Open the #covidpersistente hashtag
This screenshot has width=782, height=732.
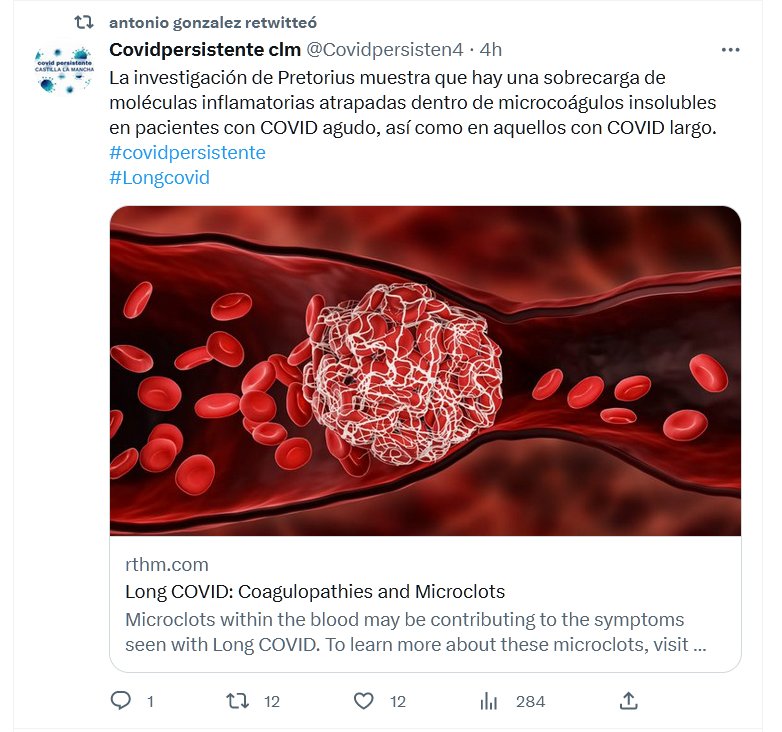tap(187, 153)
